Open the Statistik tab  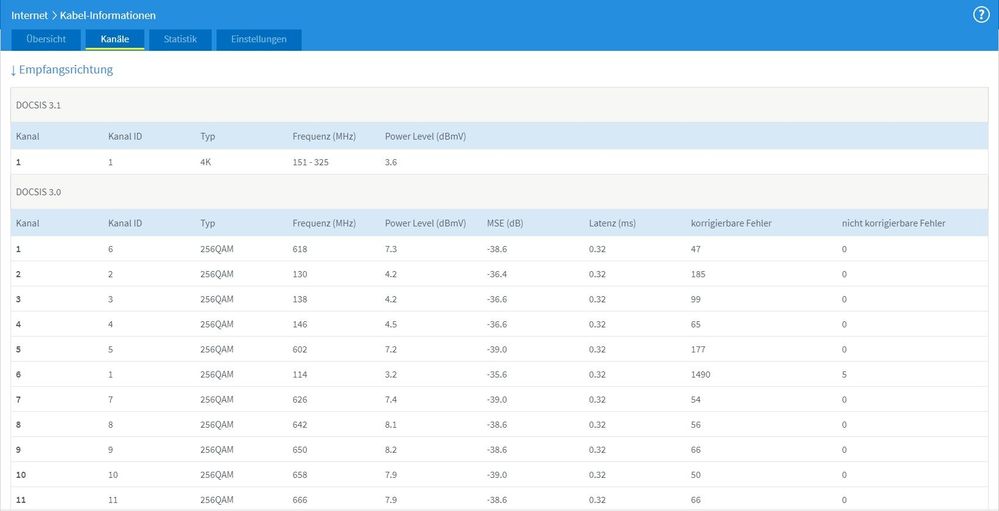180,40
